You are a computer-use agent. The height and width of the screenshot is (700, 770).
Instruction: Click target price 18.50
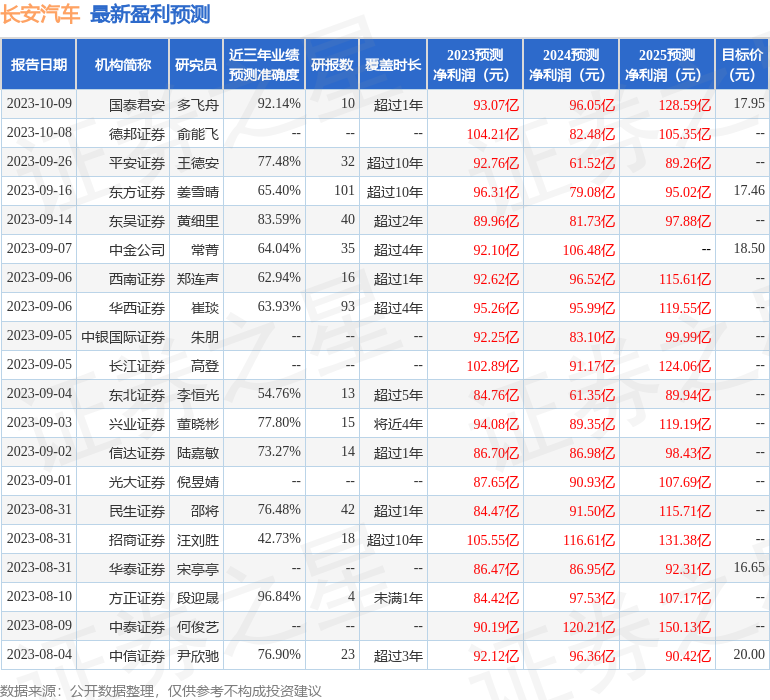749,248
